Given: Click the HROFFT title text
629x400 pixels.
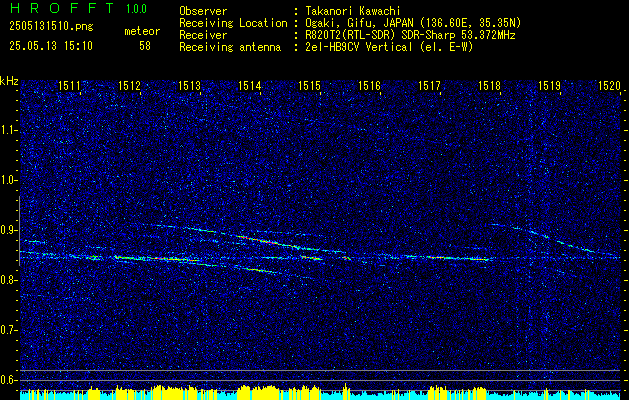Looking at the screenshot, I should tap(62, 8).
